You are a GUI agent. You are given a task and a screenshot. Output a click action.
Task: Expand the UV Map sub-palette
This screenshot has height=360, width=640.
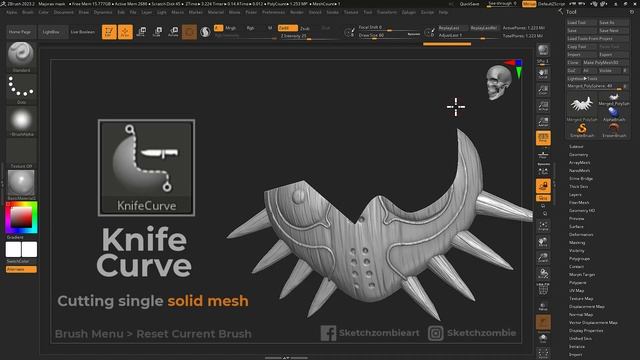pyautogui.click(x=576, y=291)
